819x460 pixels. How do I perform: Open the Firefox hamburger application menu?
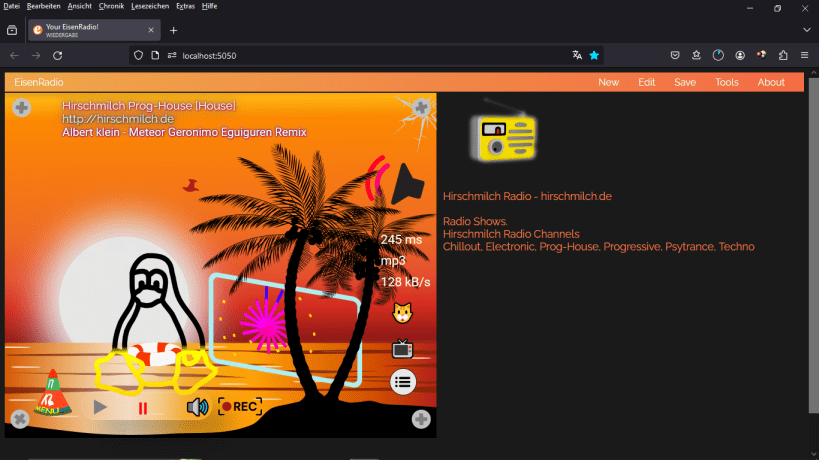pyautogui.click(x=804, y=55)
